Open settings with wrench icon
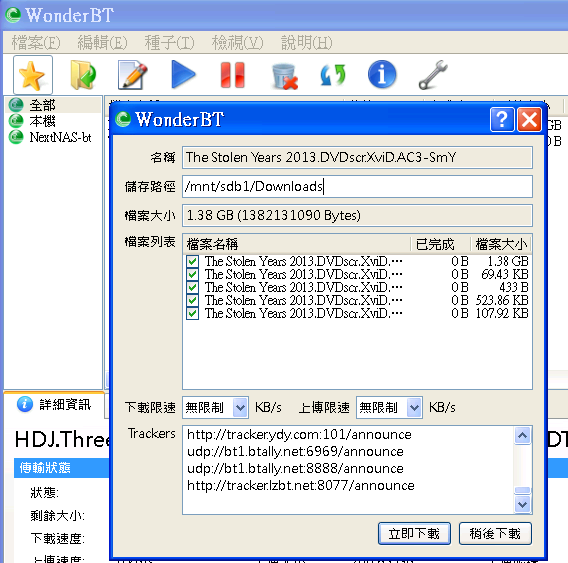 pyautogui.click(x=433, y=75)
